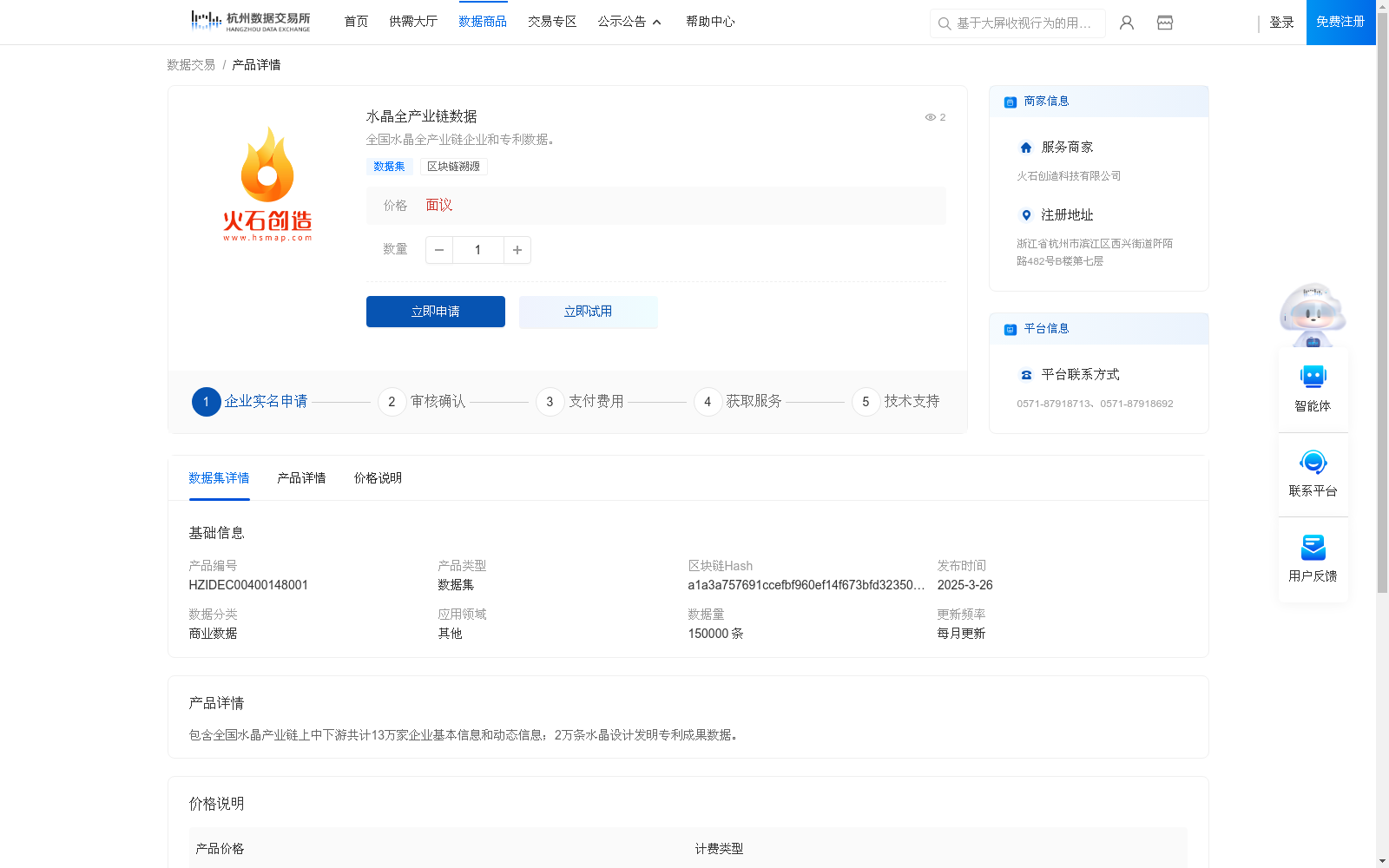The image size is (1389, 868).
Task: Click step 5 技术支持
Action: 896,402
